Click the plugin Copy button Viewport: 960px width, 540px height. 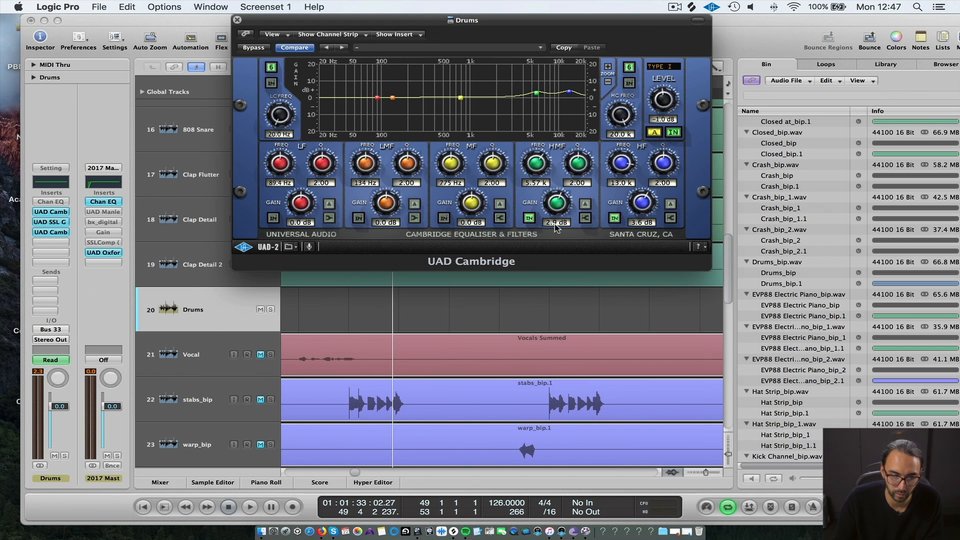tap(564, 47)
